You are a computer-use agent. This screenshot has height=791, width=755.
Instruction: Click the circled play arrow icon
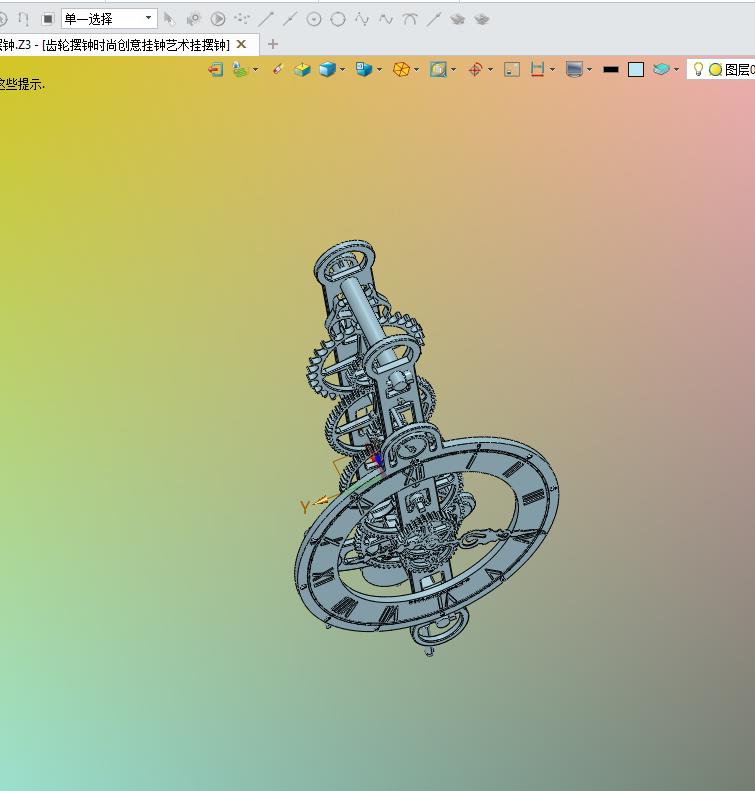click(x=218, y=19)
